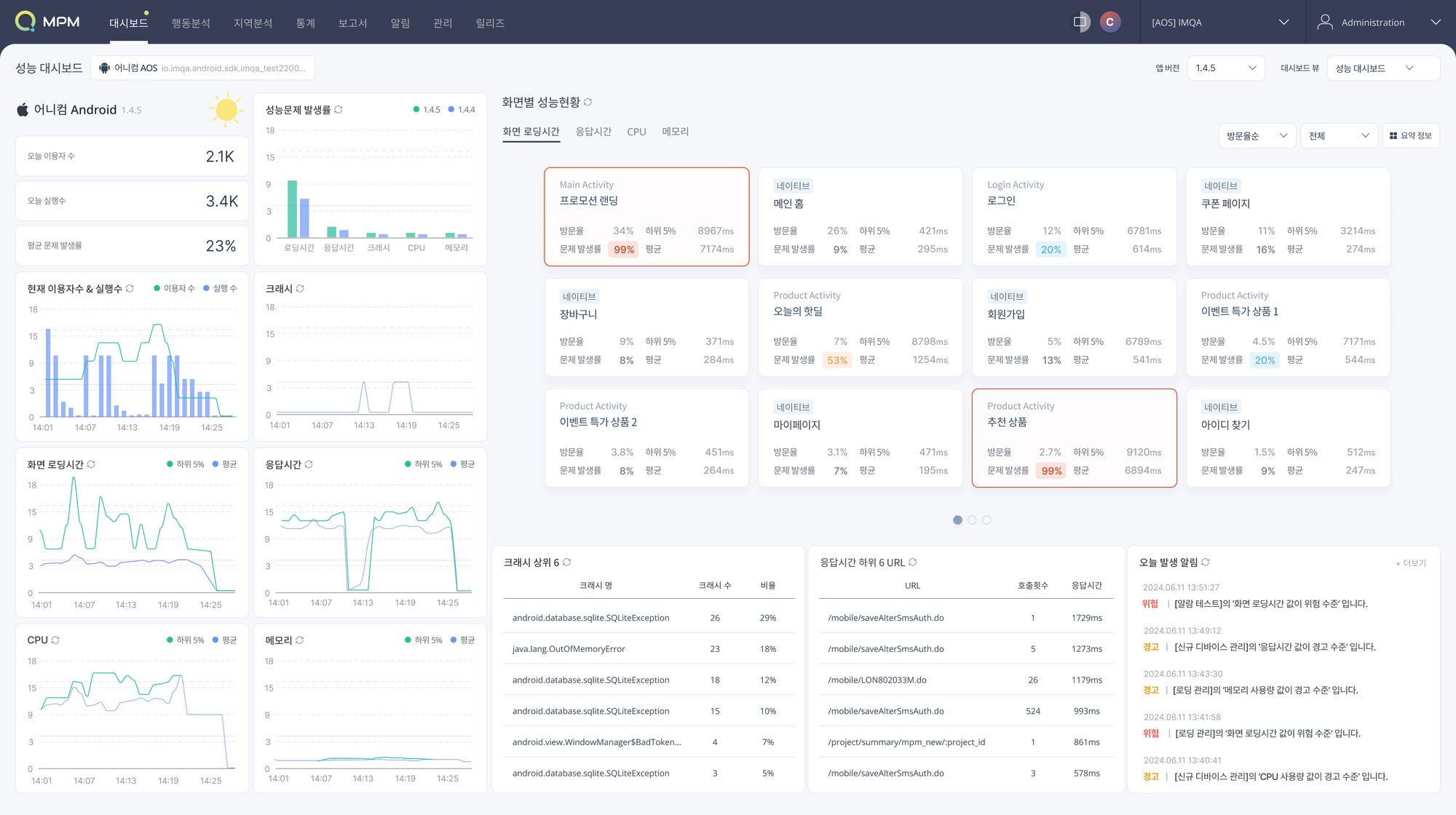1456x815 pixels.
Task: Expand the Administration account menu
Action: tap(1436, 23)
